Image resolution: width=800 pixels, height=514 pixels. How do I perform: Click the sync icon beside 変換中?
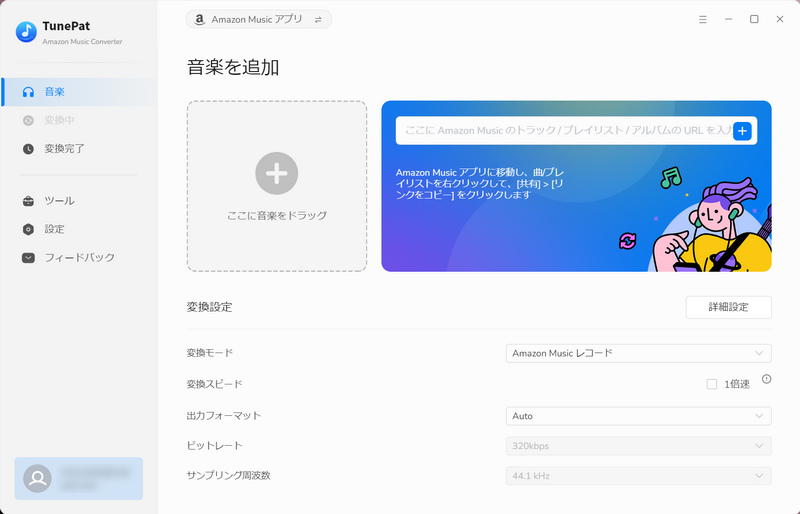pos(28,120)
